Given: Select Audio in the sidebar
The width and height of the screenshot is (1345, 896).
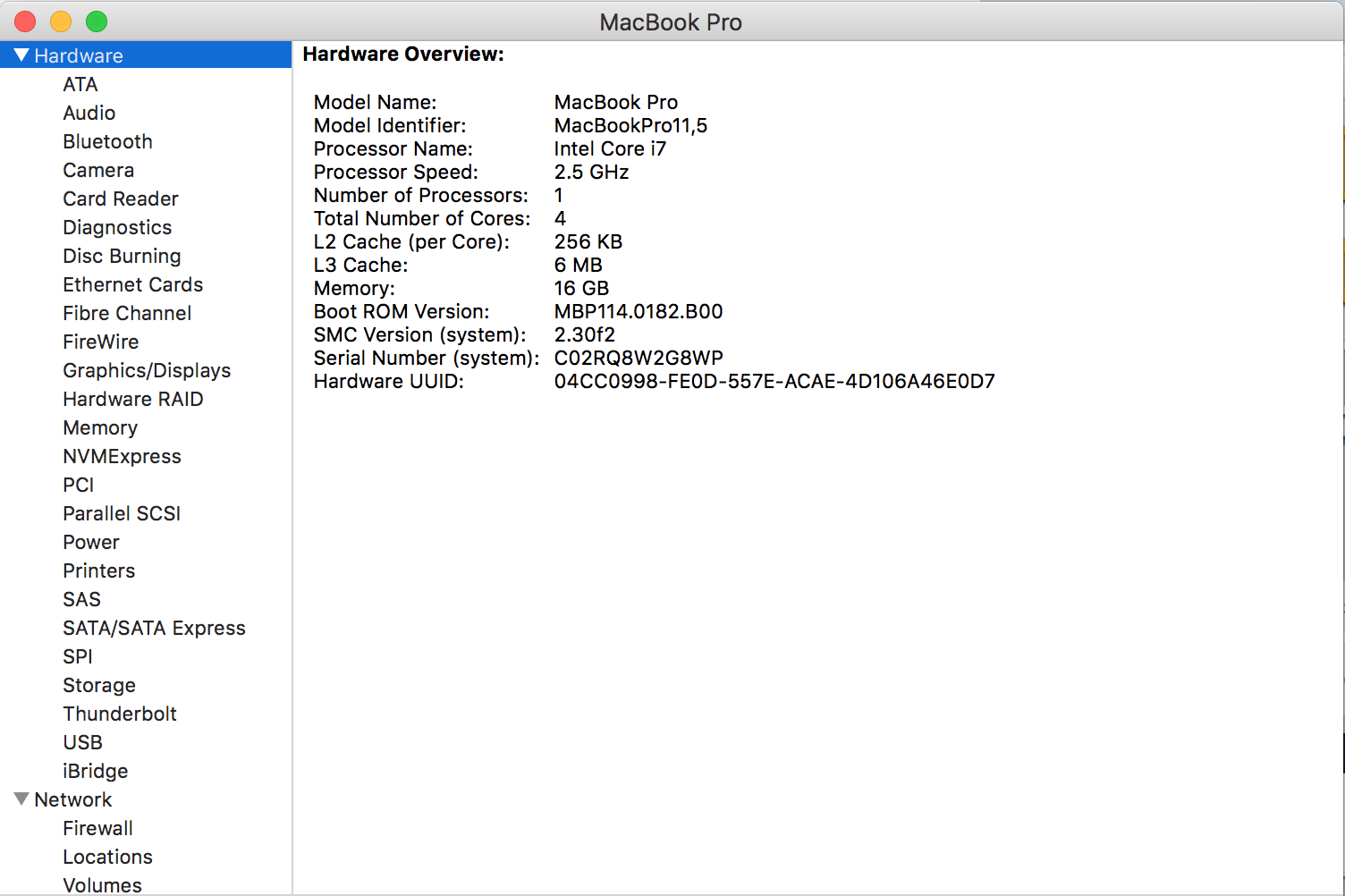Looking at the screenshot, I should [89, 113].
